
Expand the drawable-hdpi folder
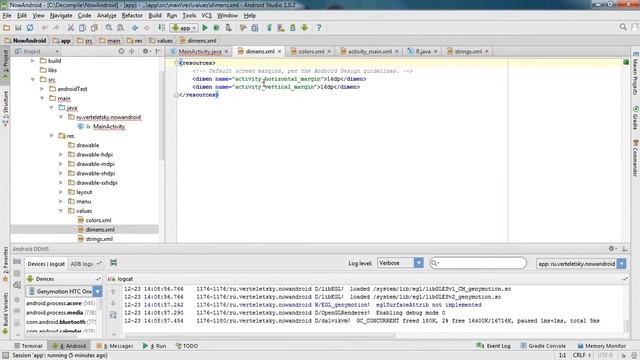click(61, 155)
